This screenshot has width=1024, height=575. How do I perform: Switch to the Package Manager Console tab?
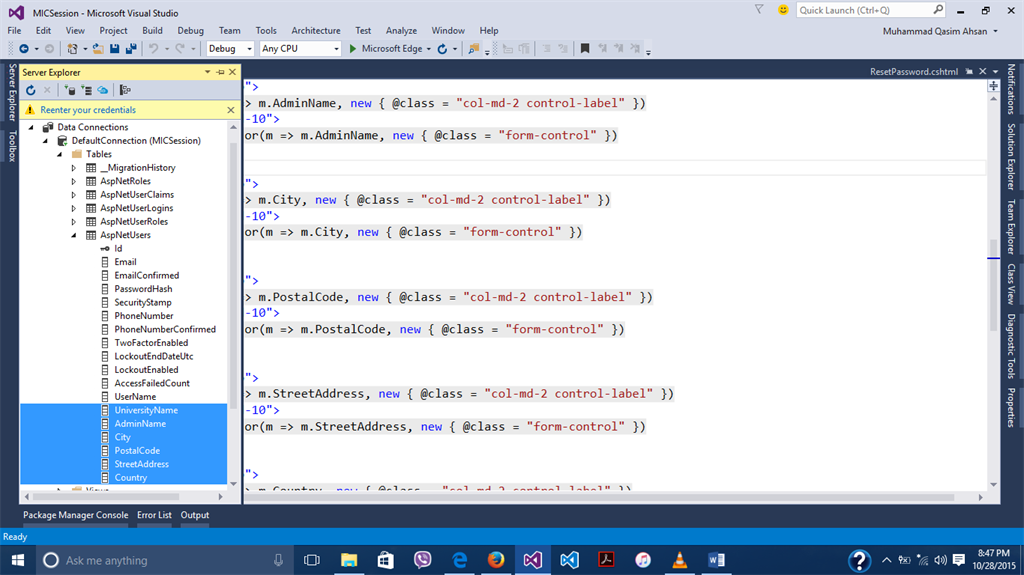(x=76, y=515)
